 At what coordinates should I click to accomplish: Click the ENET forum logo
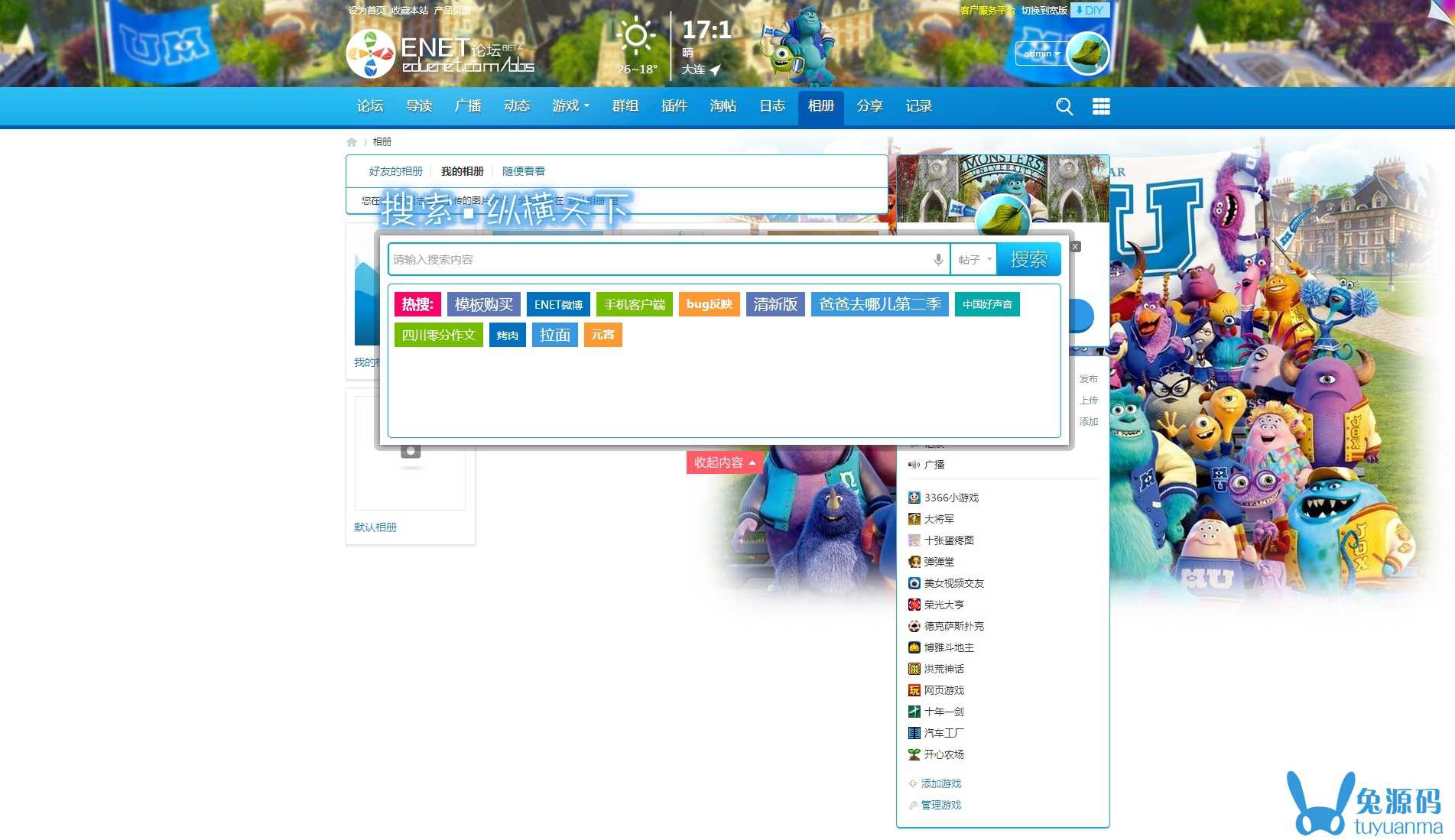[x=440, y=54]
